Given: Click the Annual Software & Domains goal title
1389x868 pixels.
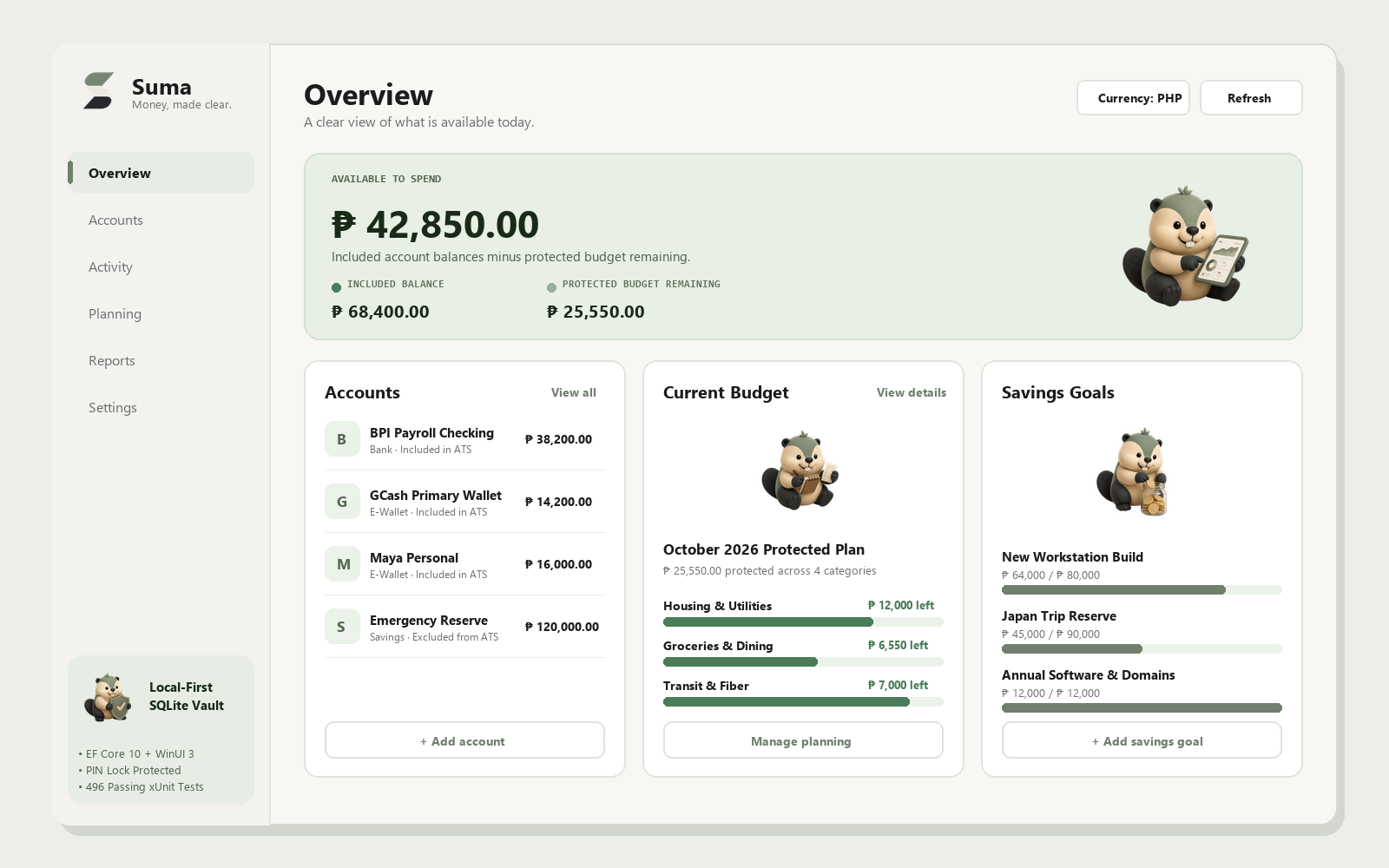Looking at the screenshot, I should pyautogui.click(x=1089, y=674).
